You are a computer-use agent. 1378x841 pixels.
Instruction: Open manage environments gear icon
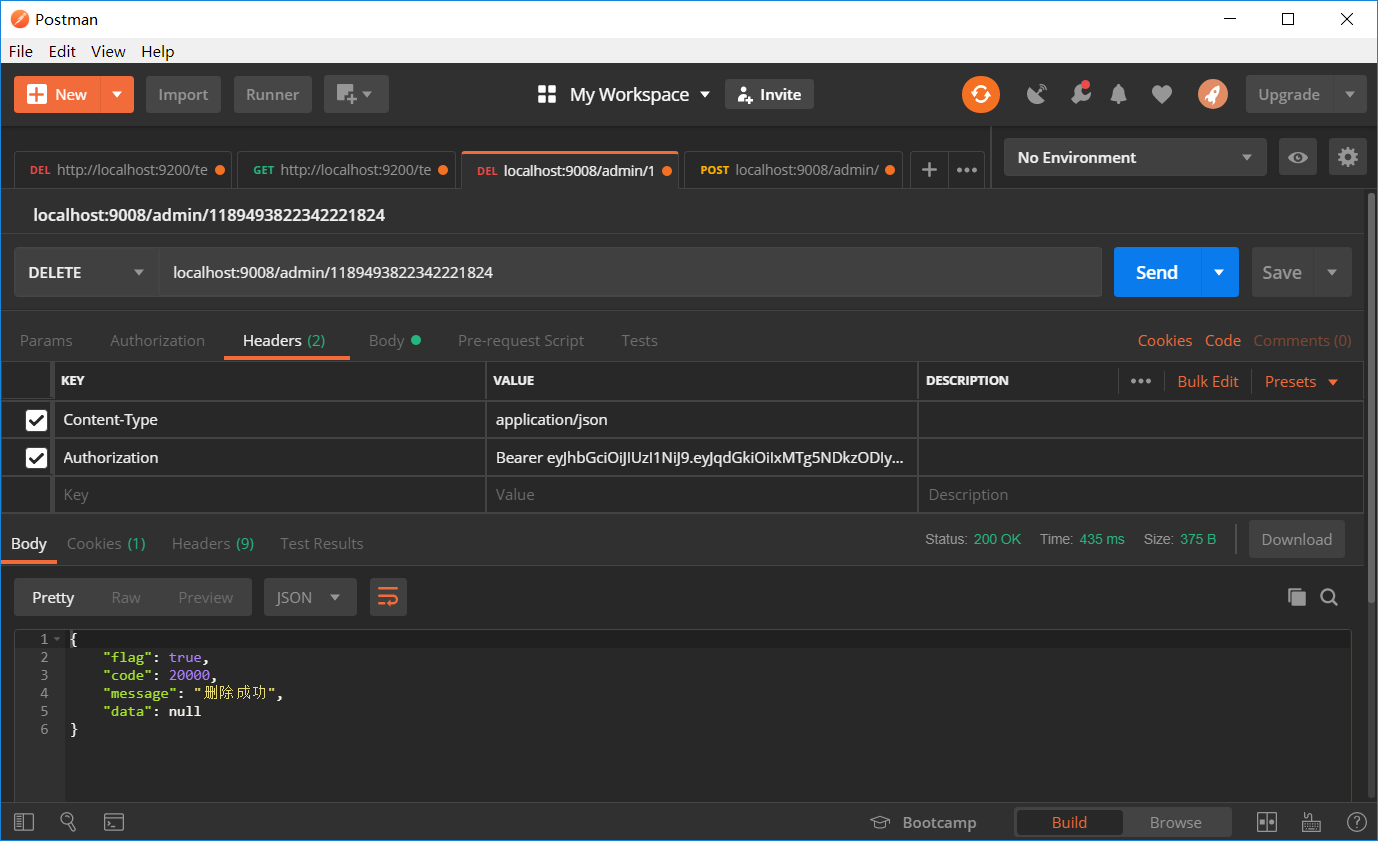[x=1348, y=157]
